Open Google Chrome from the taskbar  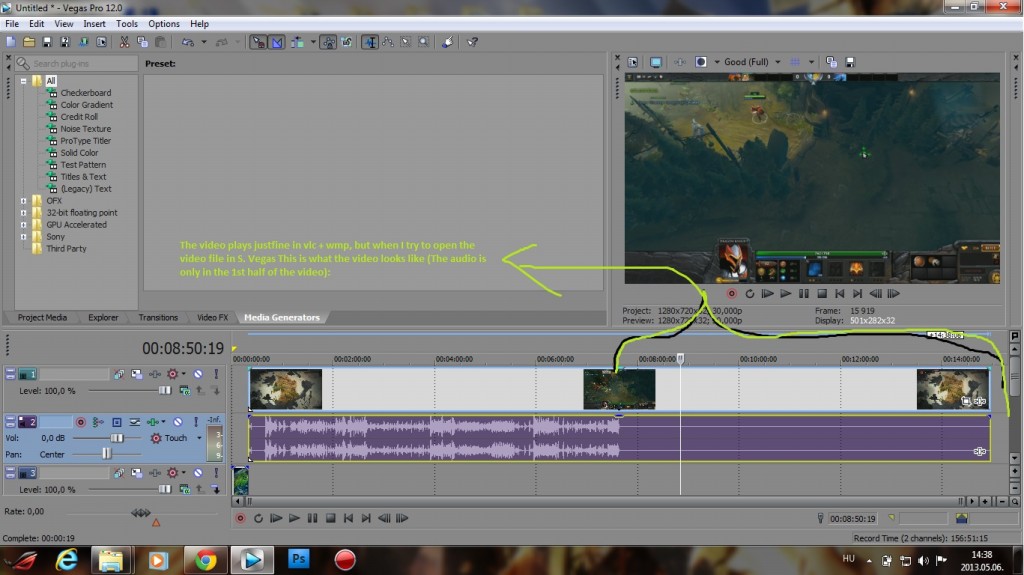[x=205, y=560]
